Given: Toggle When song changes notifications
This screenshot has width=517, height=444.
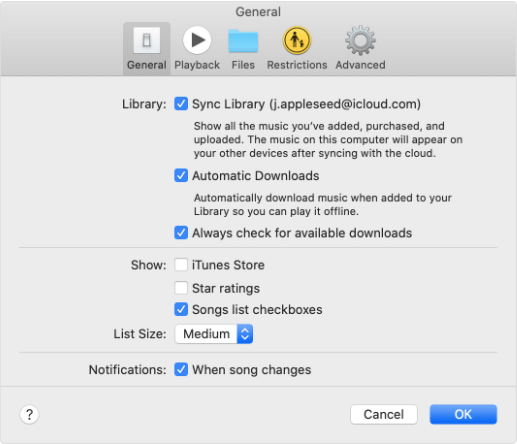Looking at the screenshot, I should (181, 369).
